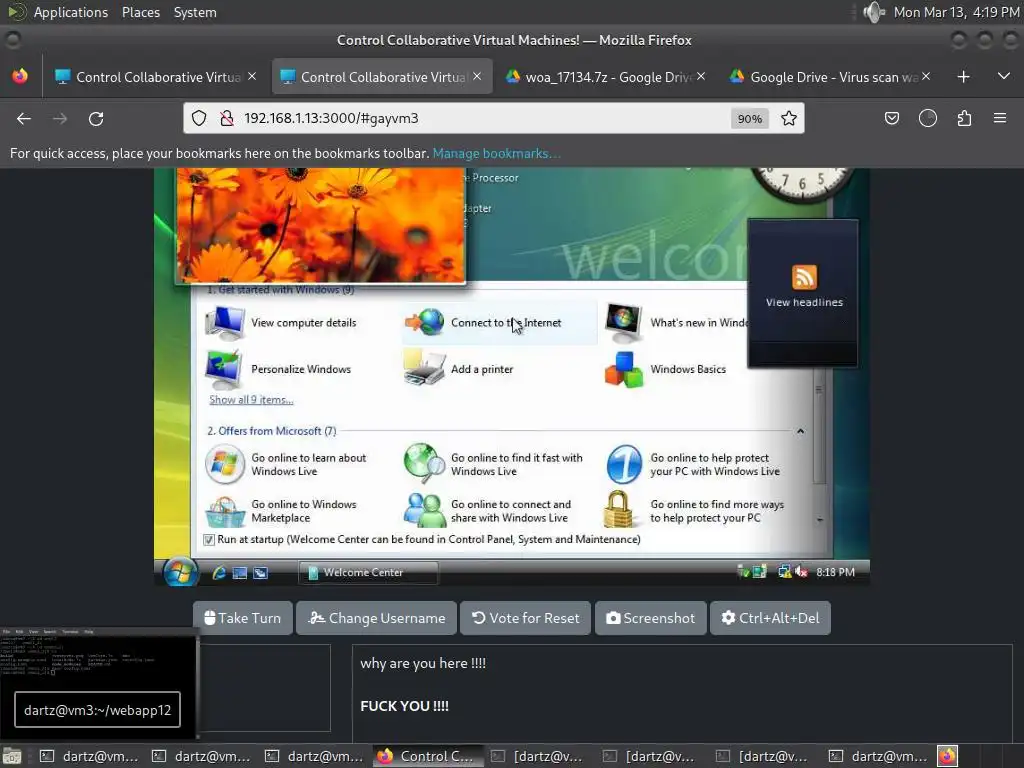This screenshot has height=768, width=1024.
Task: Click the Switch between windows quick launch icon
Action: pyautogui.click(x=261, y=573)
